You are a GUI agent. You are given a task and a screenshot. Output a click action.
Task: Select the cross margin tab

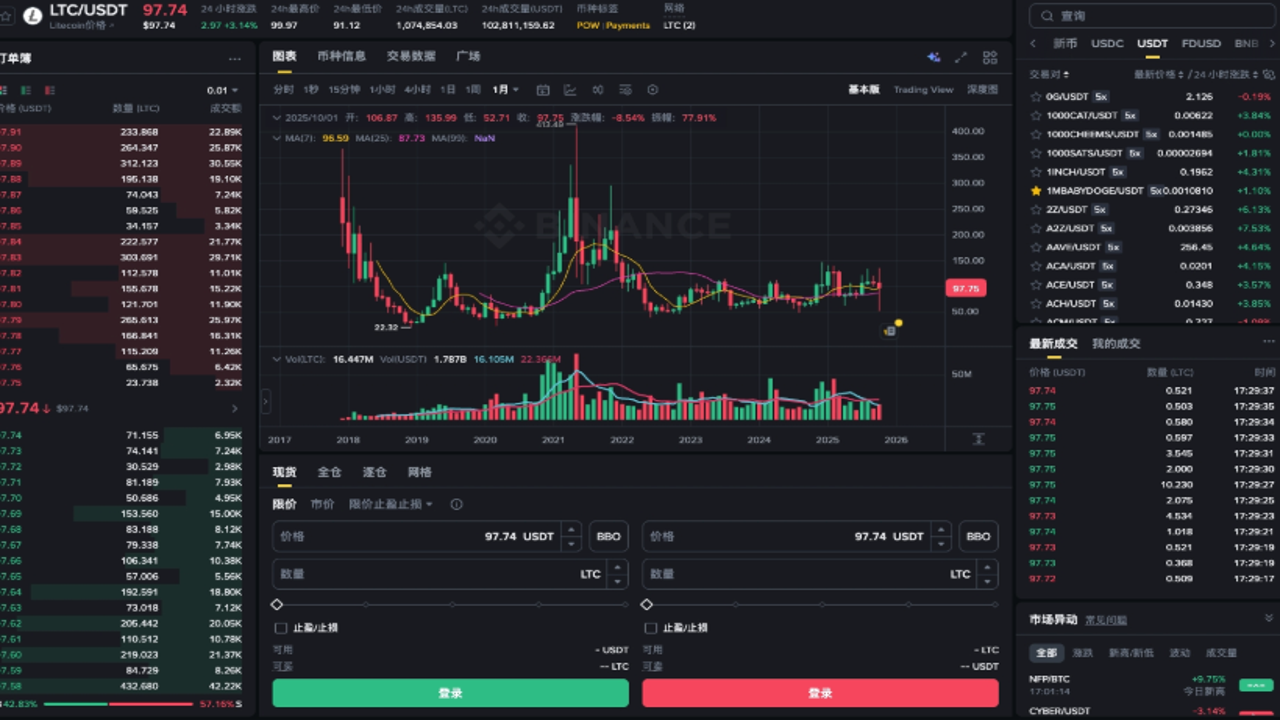330,472
